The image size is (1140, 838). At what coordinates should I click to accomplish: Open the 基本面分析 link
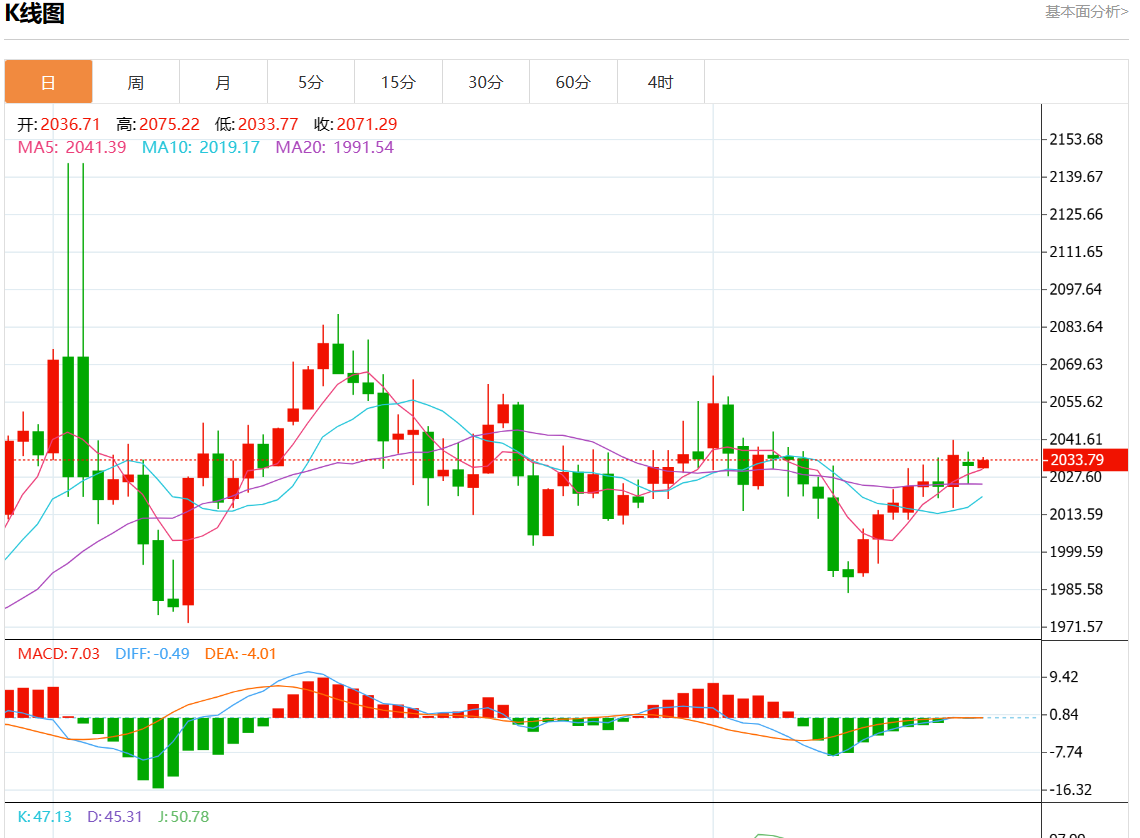point(1086,12)
